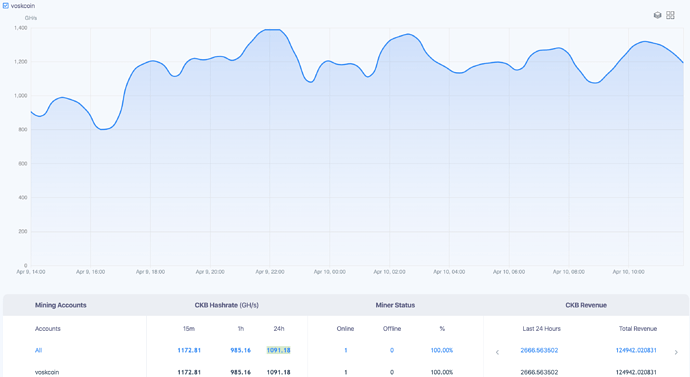Select CKB Revenue column header

coord(586,305)
